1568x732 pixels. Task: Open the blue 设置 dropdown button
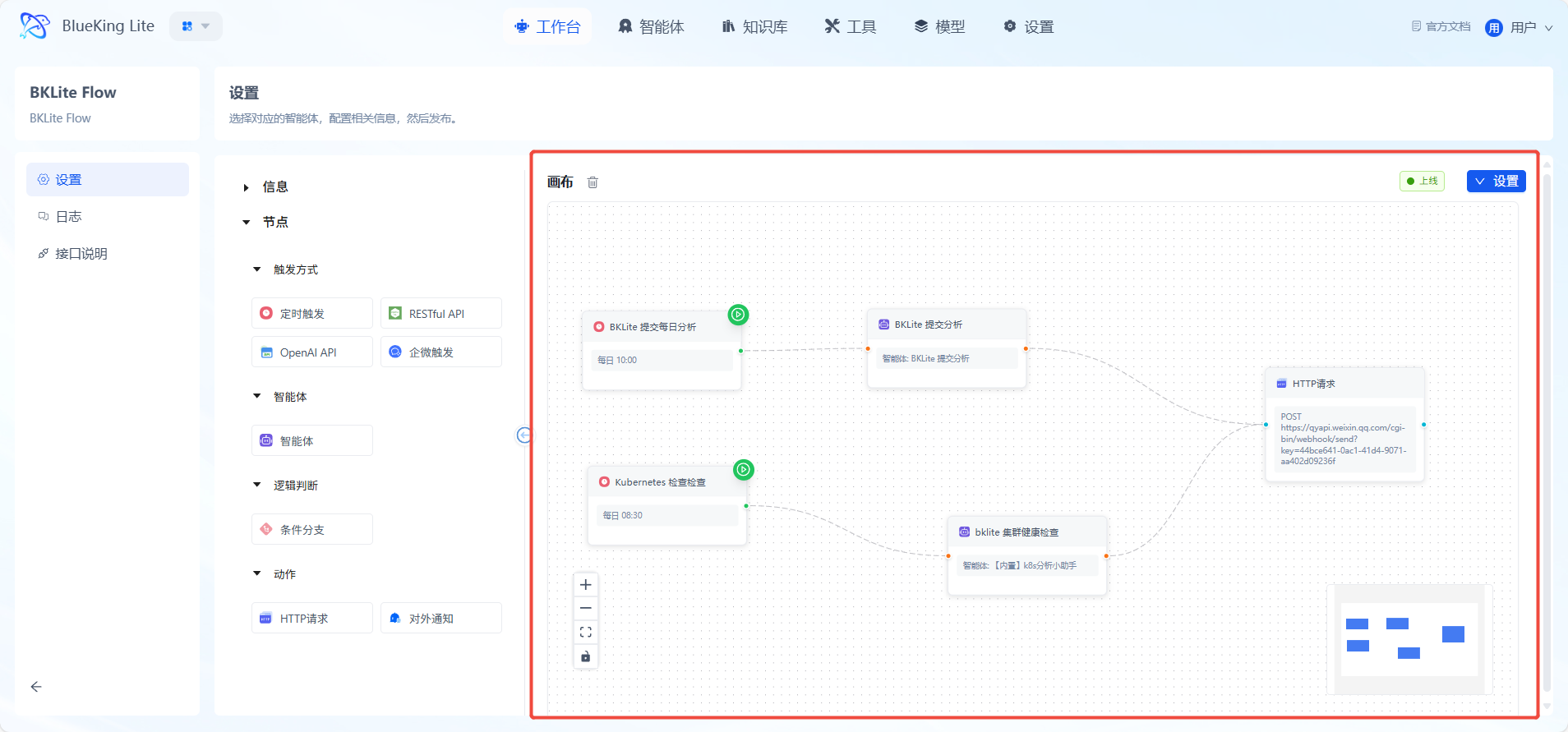(x=1497, y=181)
